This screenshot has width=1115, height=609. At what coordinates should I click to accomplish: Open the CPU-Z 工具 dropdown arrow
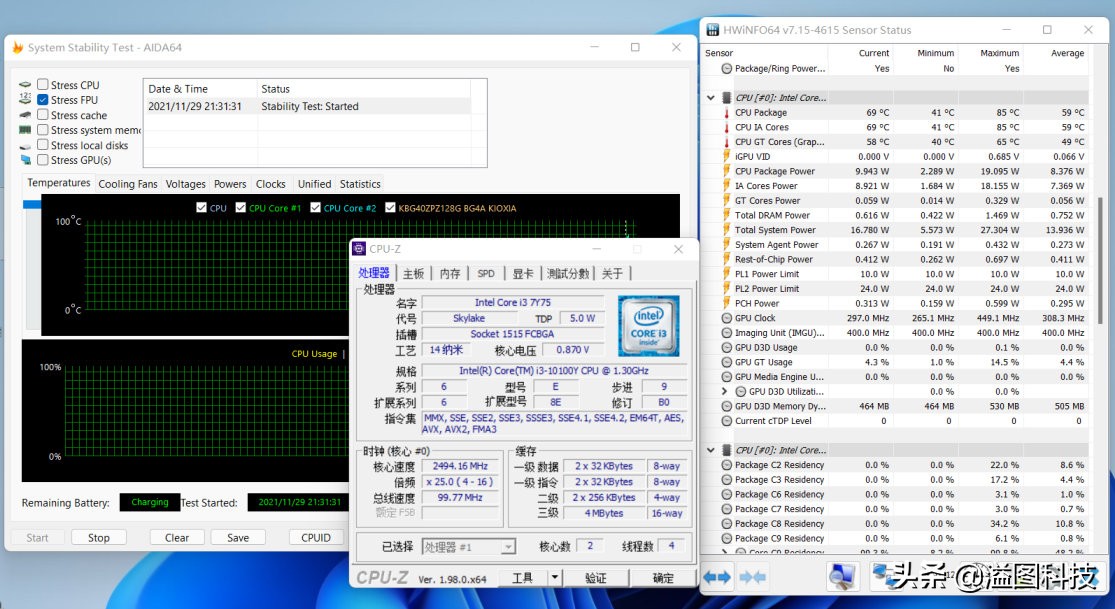click(x=555, y=578)
